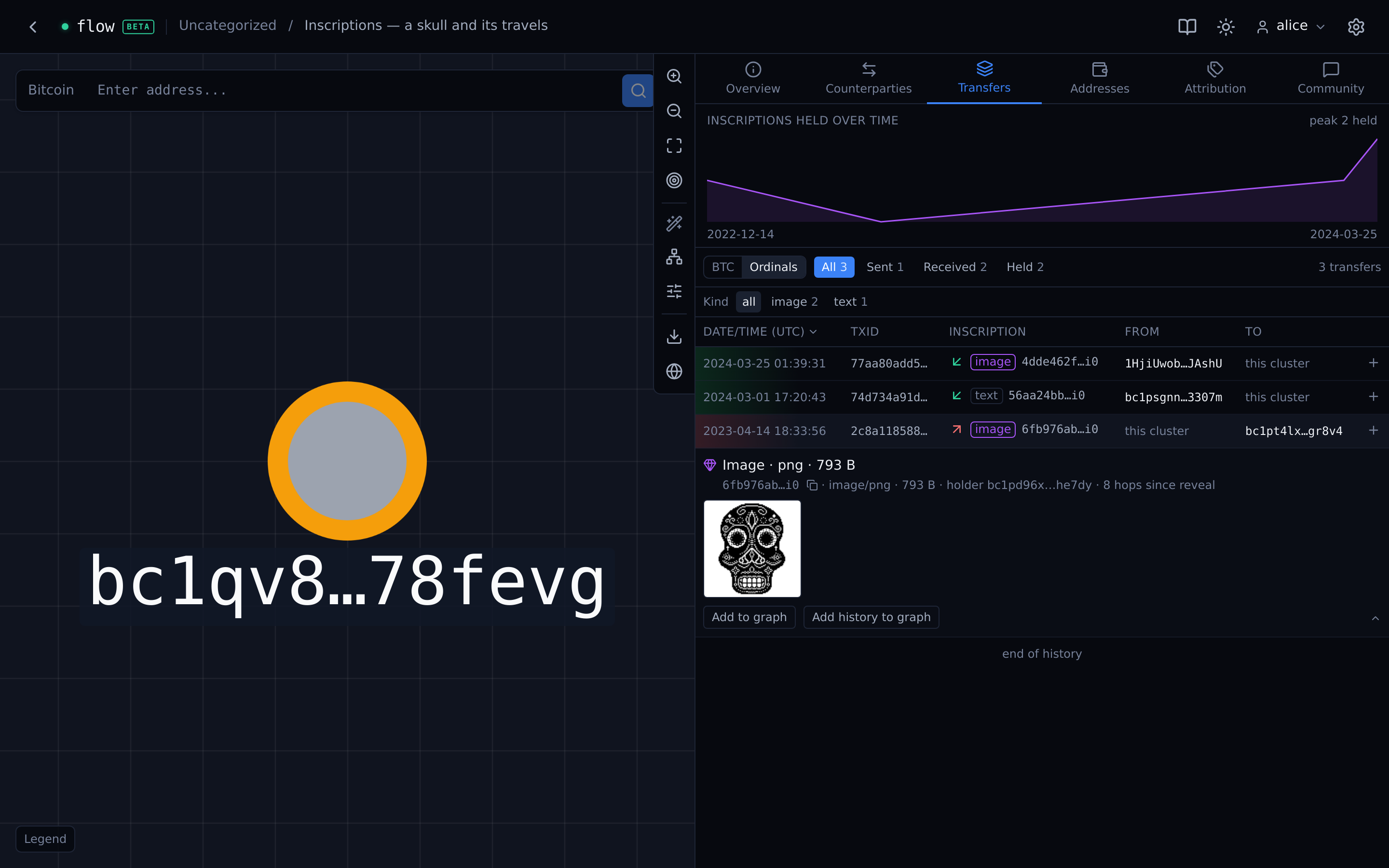The width and height of the screenshot is (1389, 868).
Task: Click plus icon on 2024-03-25 row
Action: 1373,363
